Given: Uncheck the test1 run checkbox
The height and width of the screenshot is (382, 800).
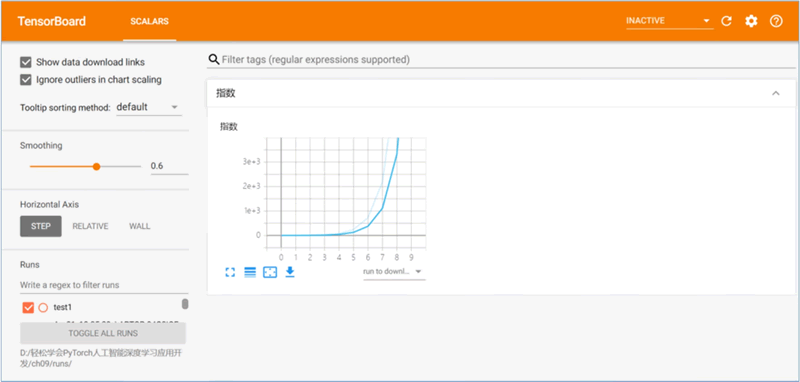Looking at the screenshot, I should click(x=28, y=308).
